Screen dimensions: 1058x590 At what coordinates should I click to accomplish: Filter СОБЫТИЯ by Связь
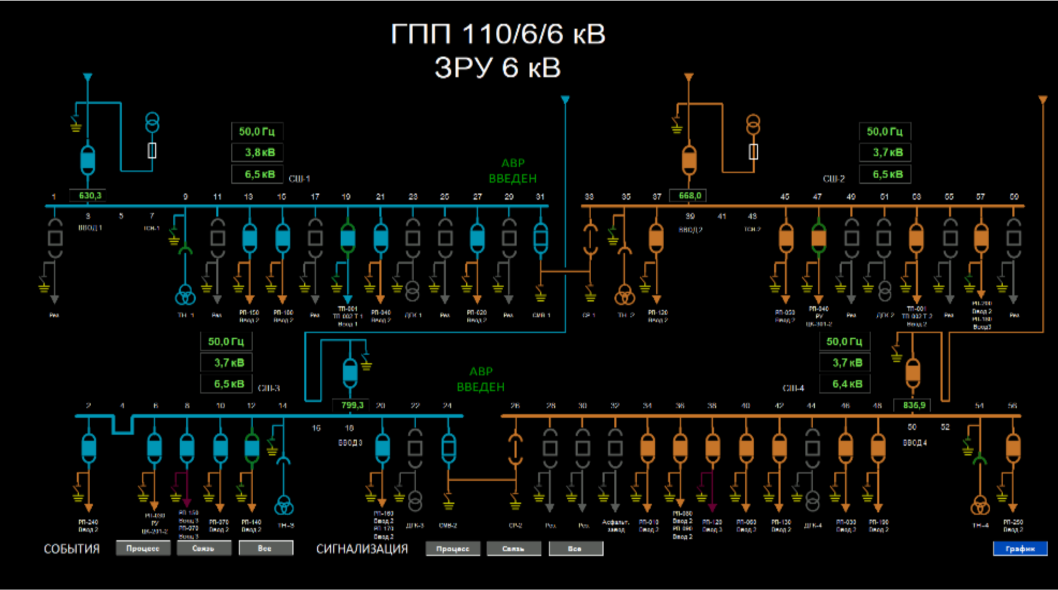204,548
